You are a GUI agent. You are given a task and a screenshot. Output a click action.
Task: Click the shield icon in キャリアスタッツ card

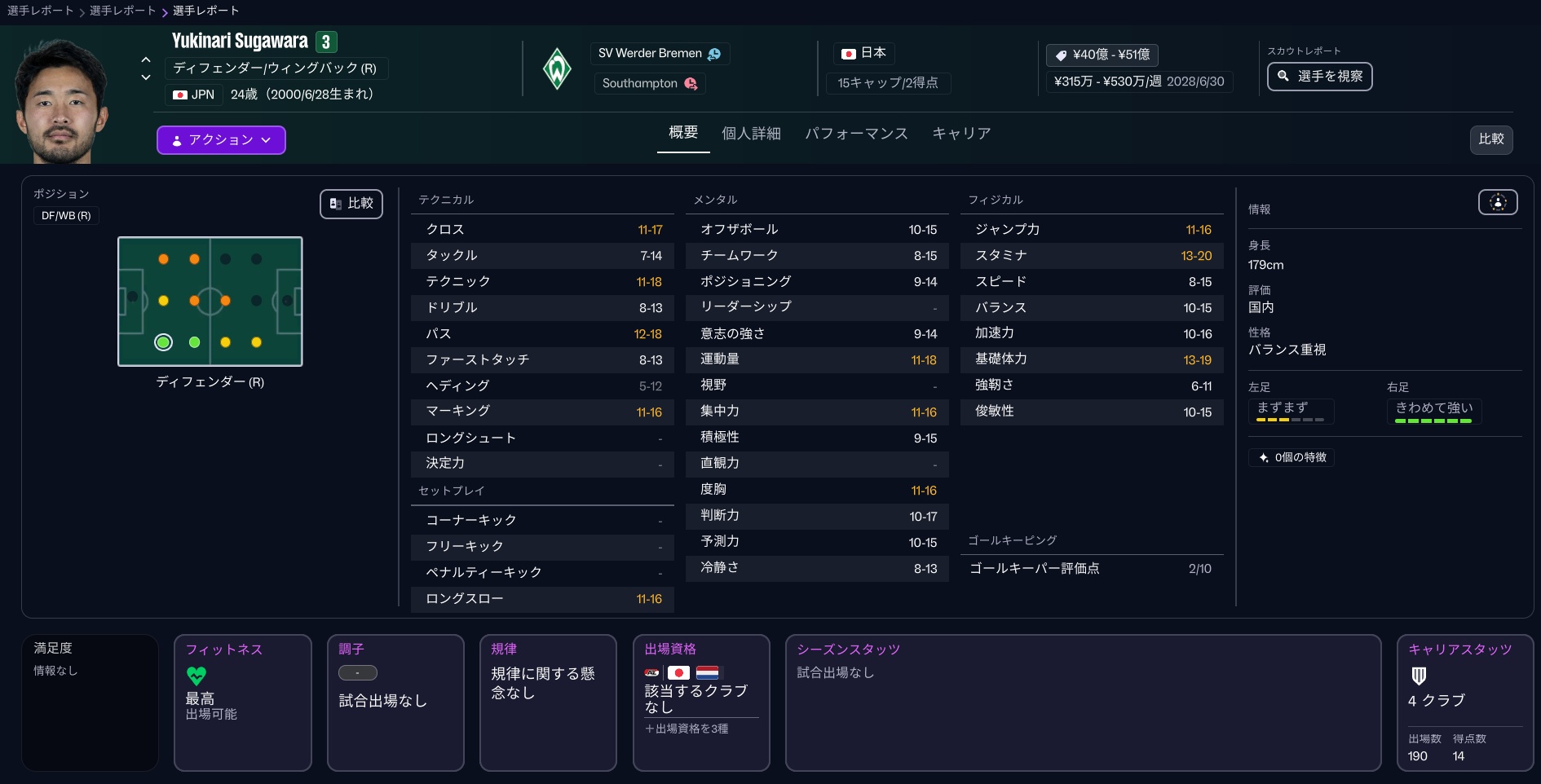coord(1419,676)
